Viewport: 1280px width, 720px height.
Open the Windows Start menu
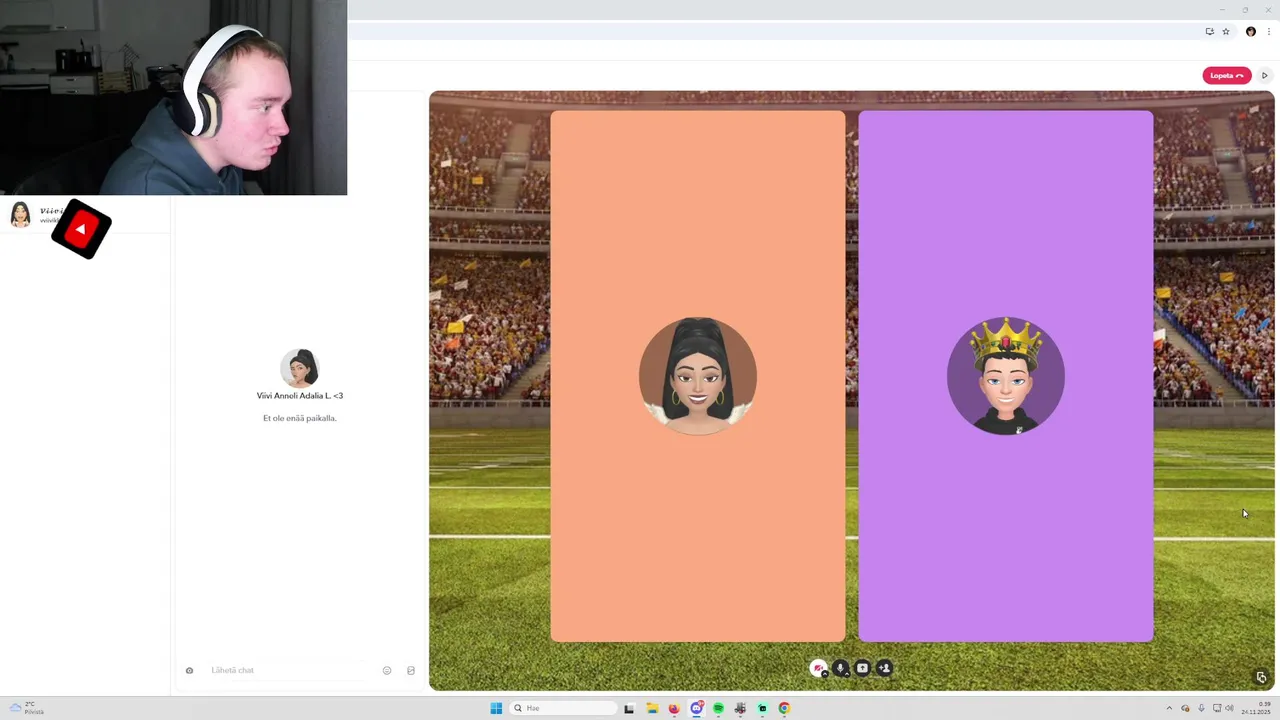pyautogui.click(x=496, y=708)
